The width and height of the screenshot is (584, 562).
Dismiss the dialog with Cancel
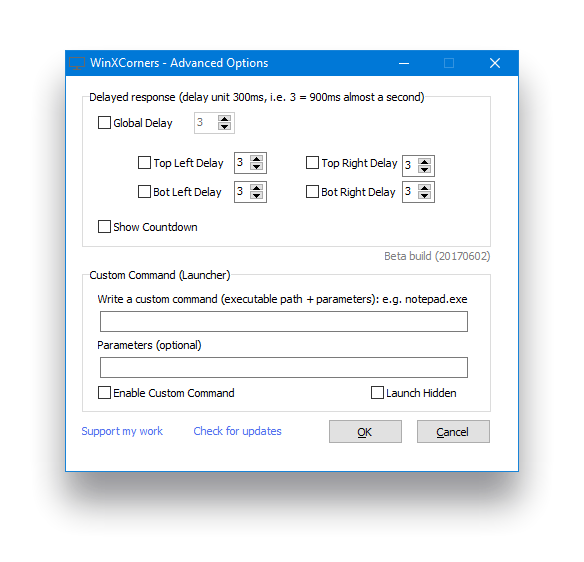coord(453,432)
